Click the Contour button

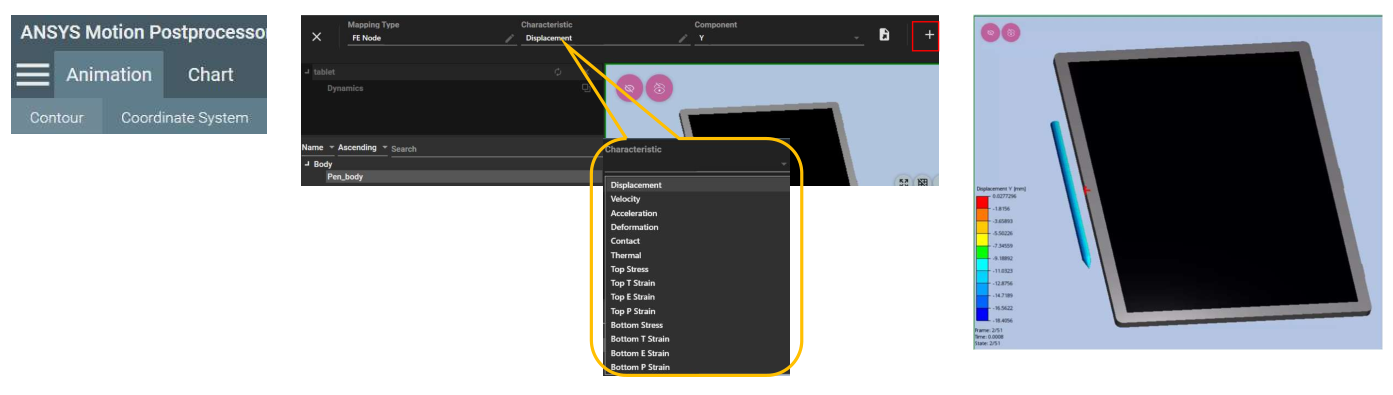tap(57, 117)
